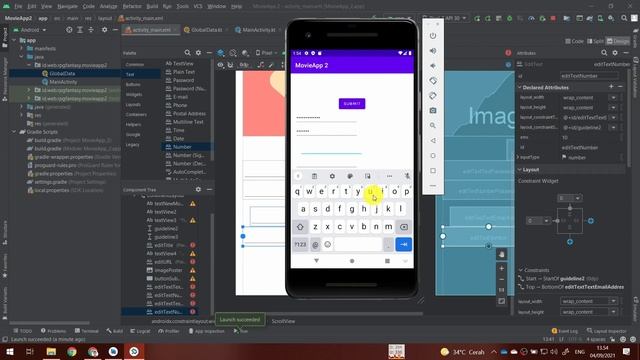This screenshot has height=360, width=640.
Task: Toggle autoconnect magnet icon in design toolbar
Action: click(231, 65)
